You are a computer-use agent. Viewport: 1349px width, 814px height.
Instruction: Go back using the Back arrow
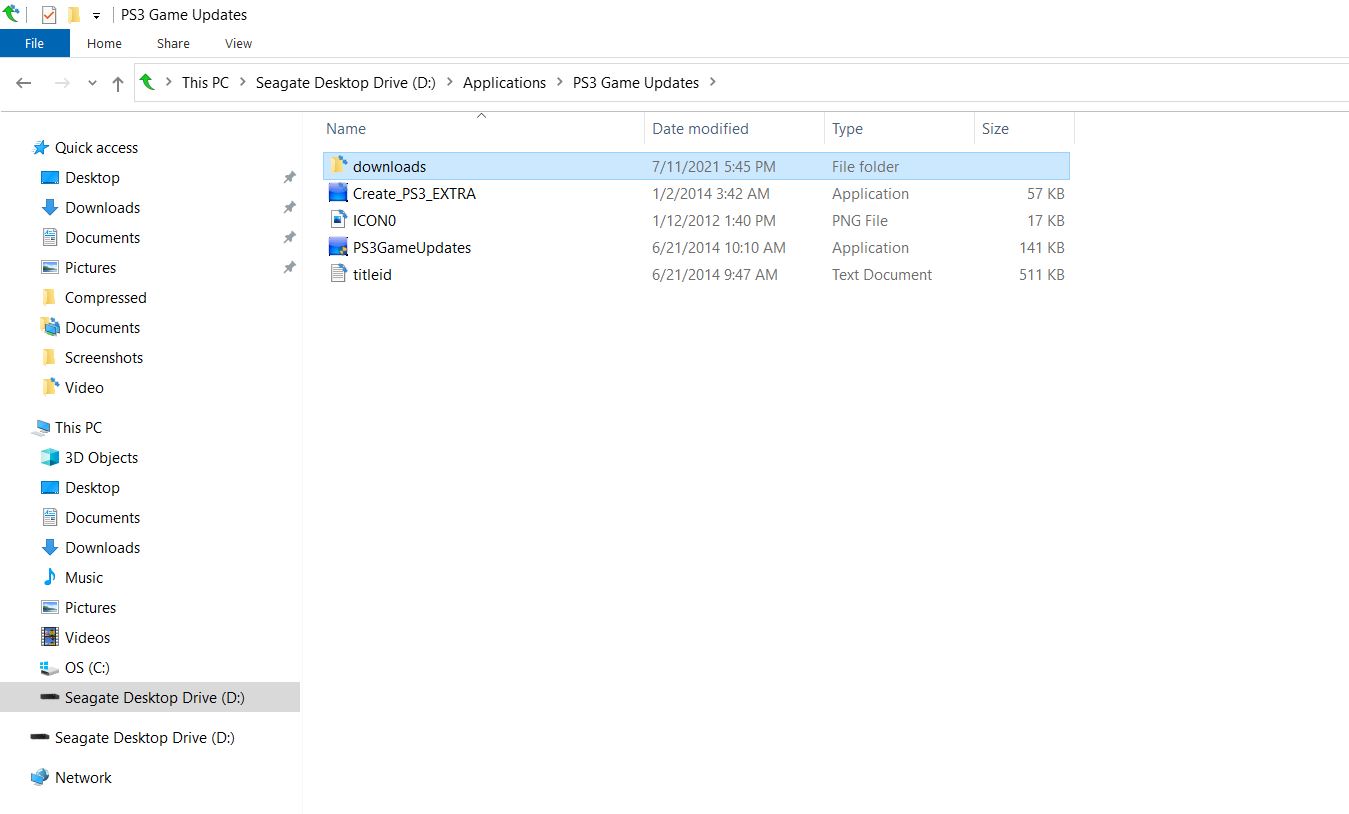coord(24,83)
